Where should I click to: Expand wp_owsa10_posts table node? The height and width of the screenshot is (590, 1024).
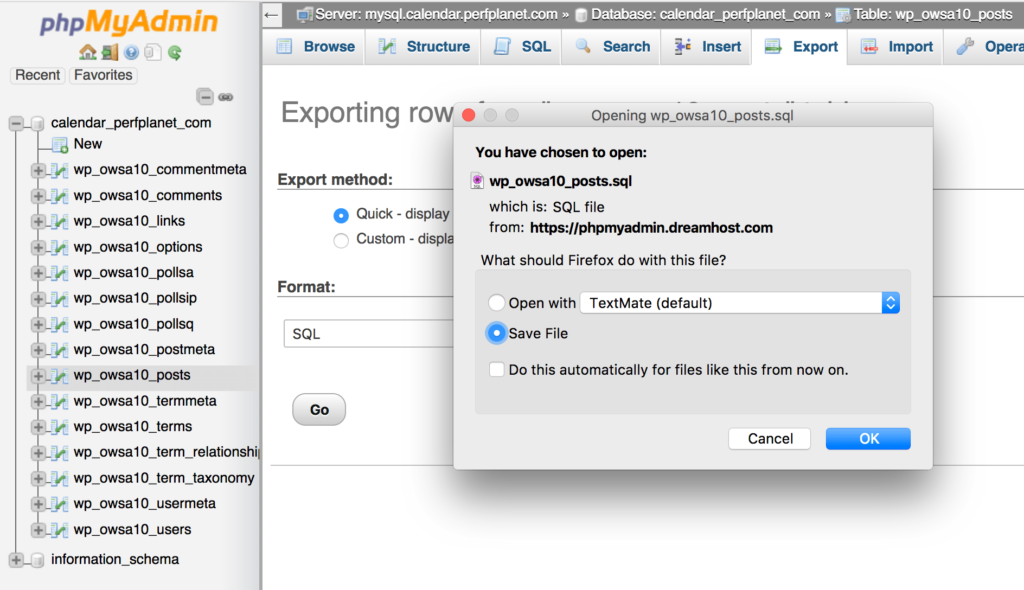click(x=38, y=376)
